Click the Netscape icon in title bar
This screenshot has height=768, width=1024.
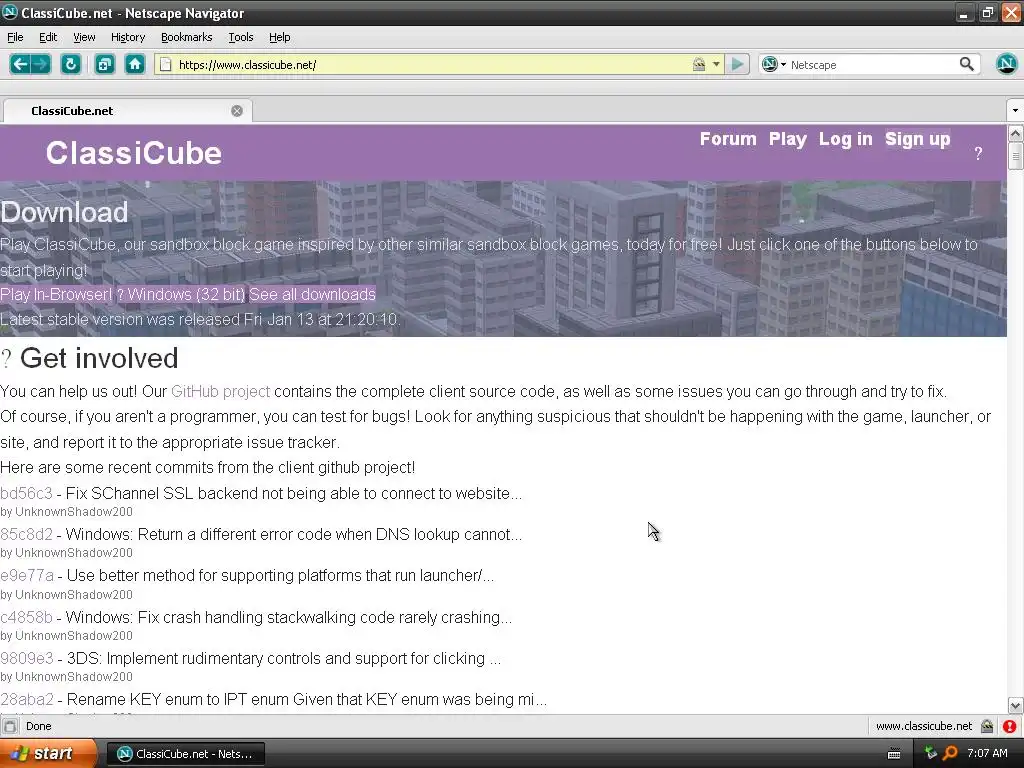10,12
